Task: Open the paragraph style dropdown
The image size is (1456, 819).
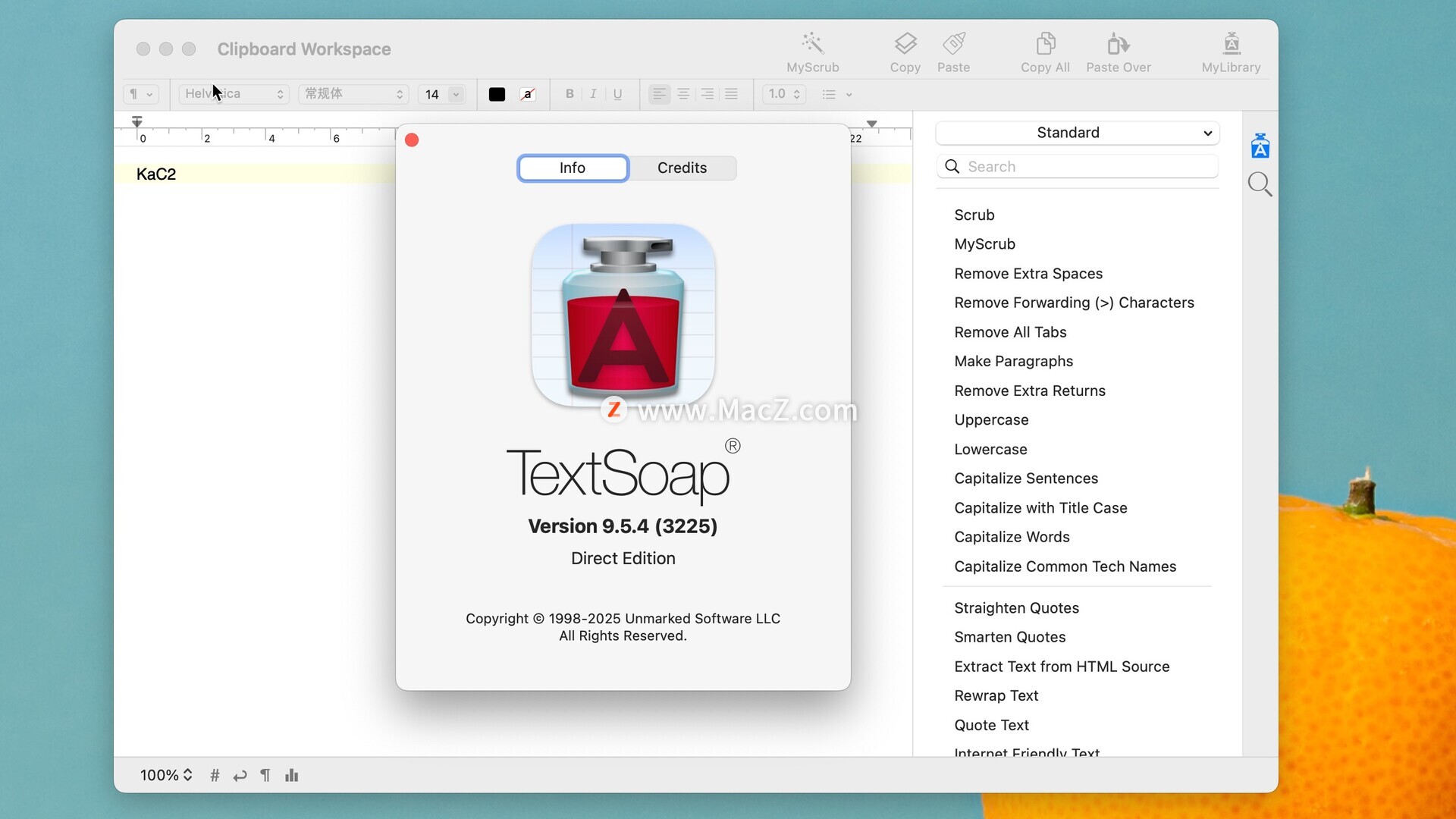Action: click(x=141, y=94)
